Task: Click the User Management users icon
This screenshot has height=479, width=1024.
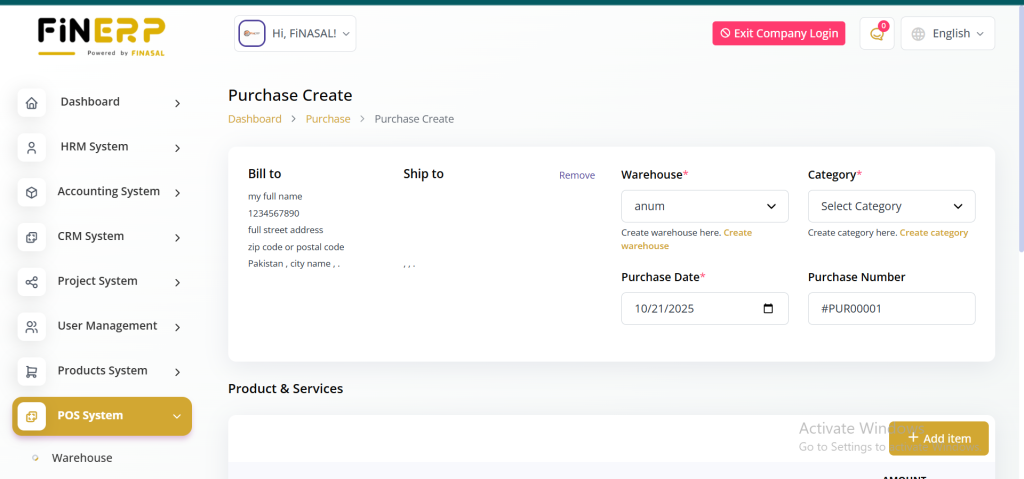Action: pos(32,327)
